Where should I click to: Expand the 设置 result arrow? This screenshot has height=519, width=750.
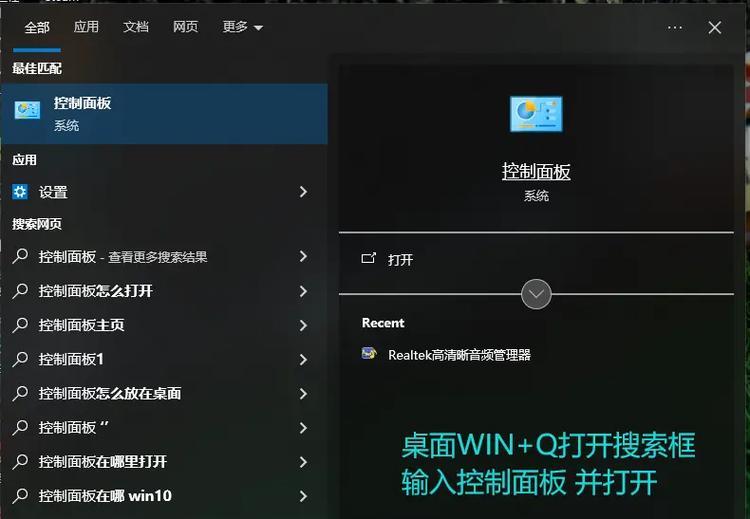coord(303,192)
